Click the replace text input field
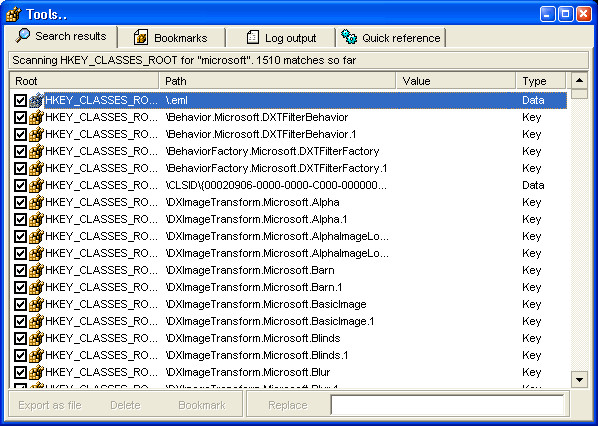This screenshot has height=426, width=598. (x=447, y=405)
